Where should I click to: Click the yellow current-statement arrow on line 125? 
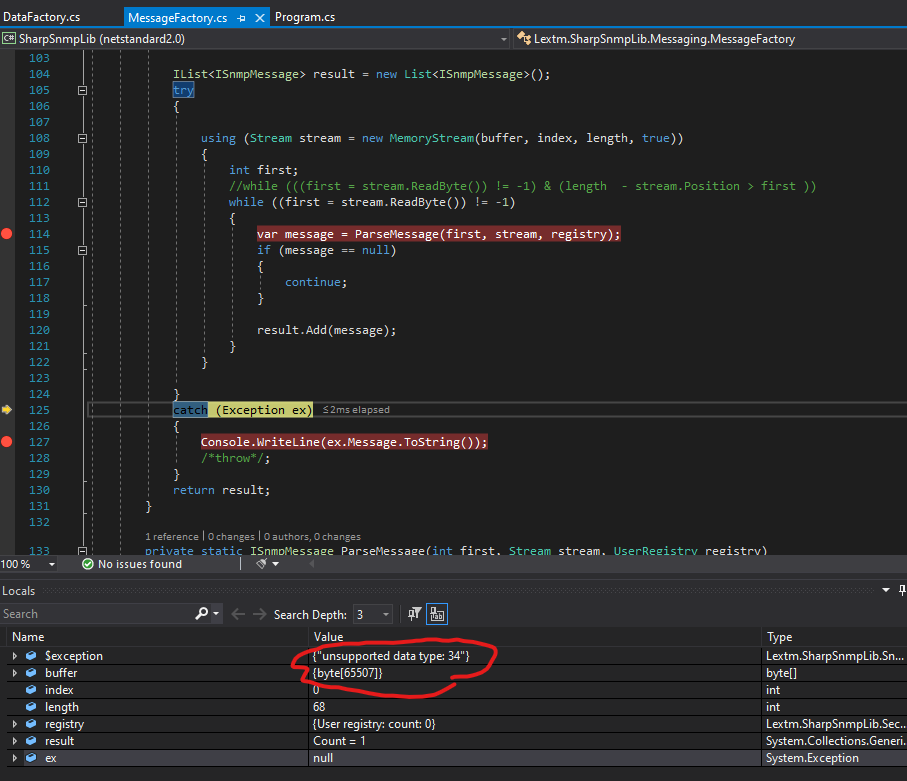point(8,410)
